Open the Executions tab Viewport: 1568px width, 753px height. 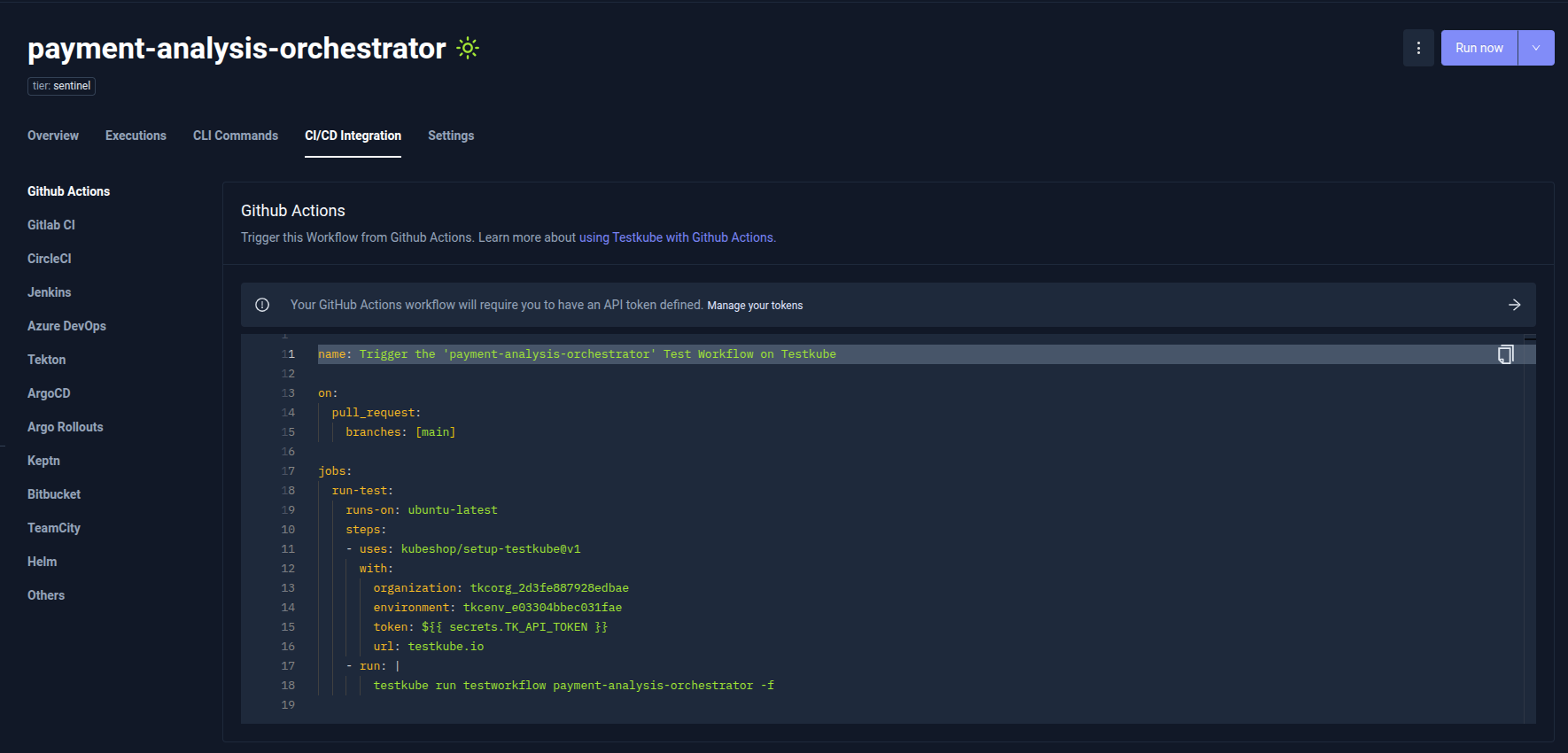click(x=136, y=136)
